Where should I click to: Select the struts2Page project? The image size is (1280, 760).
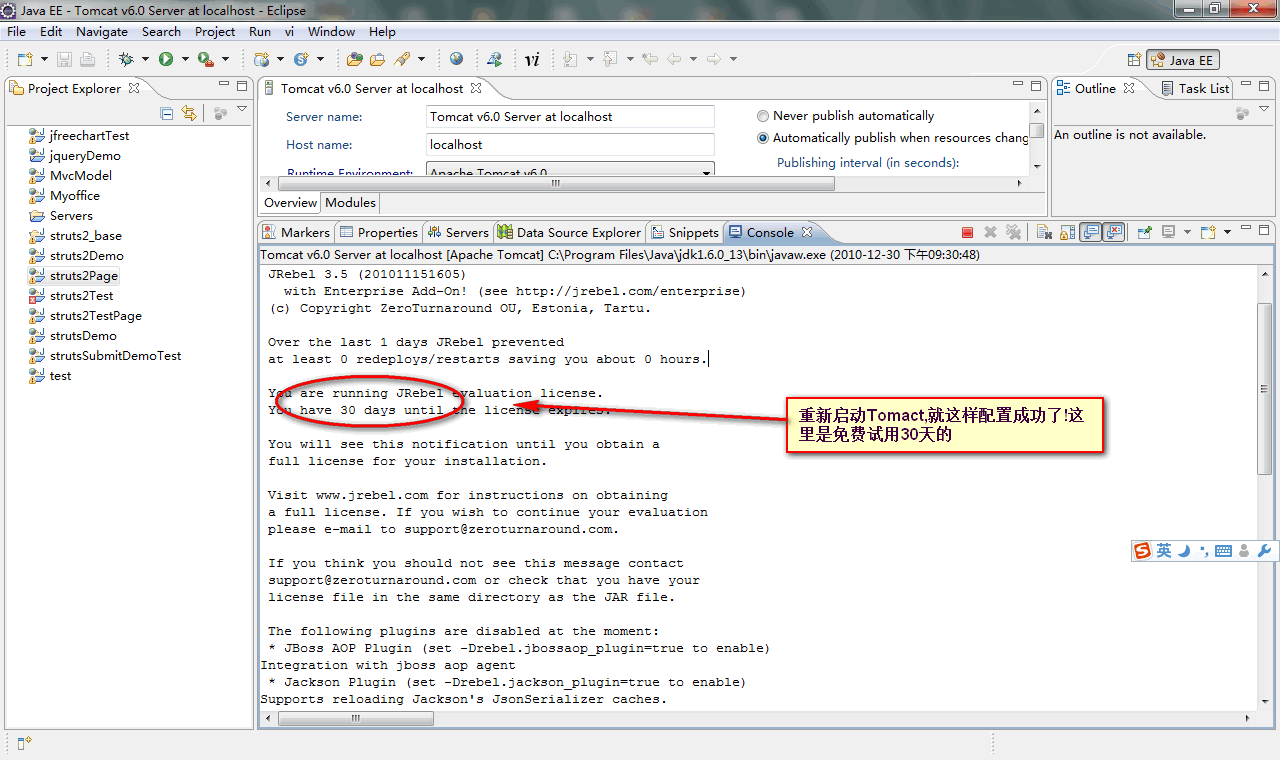point(75,276)
